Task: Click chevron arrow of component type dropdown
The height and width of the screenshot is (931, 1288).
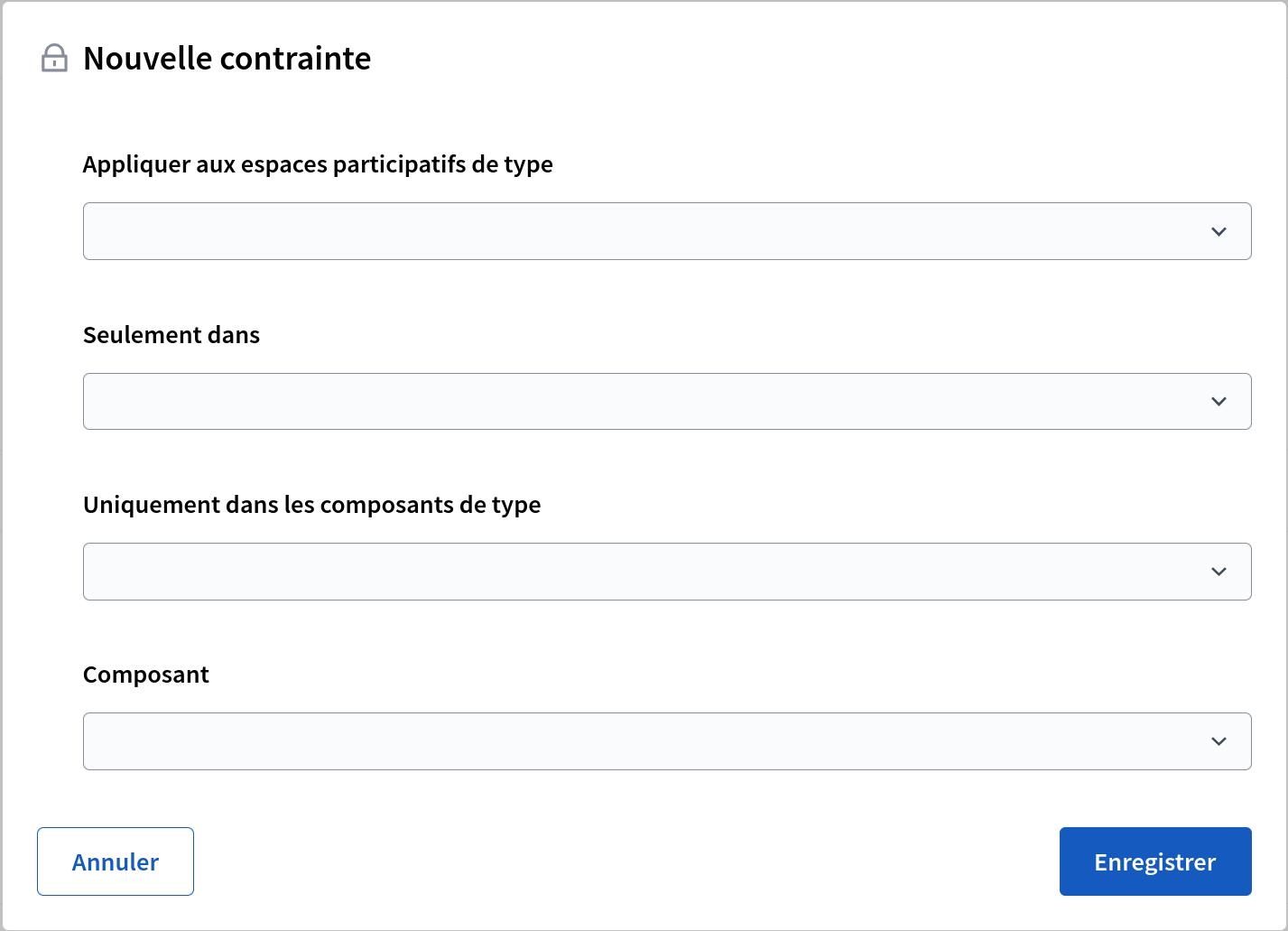Action: coord(1219,572)
